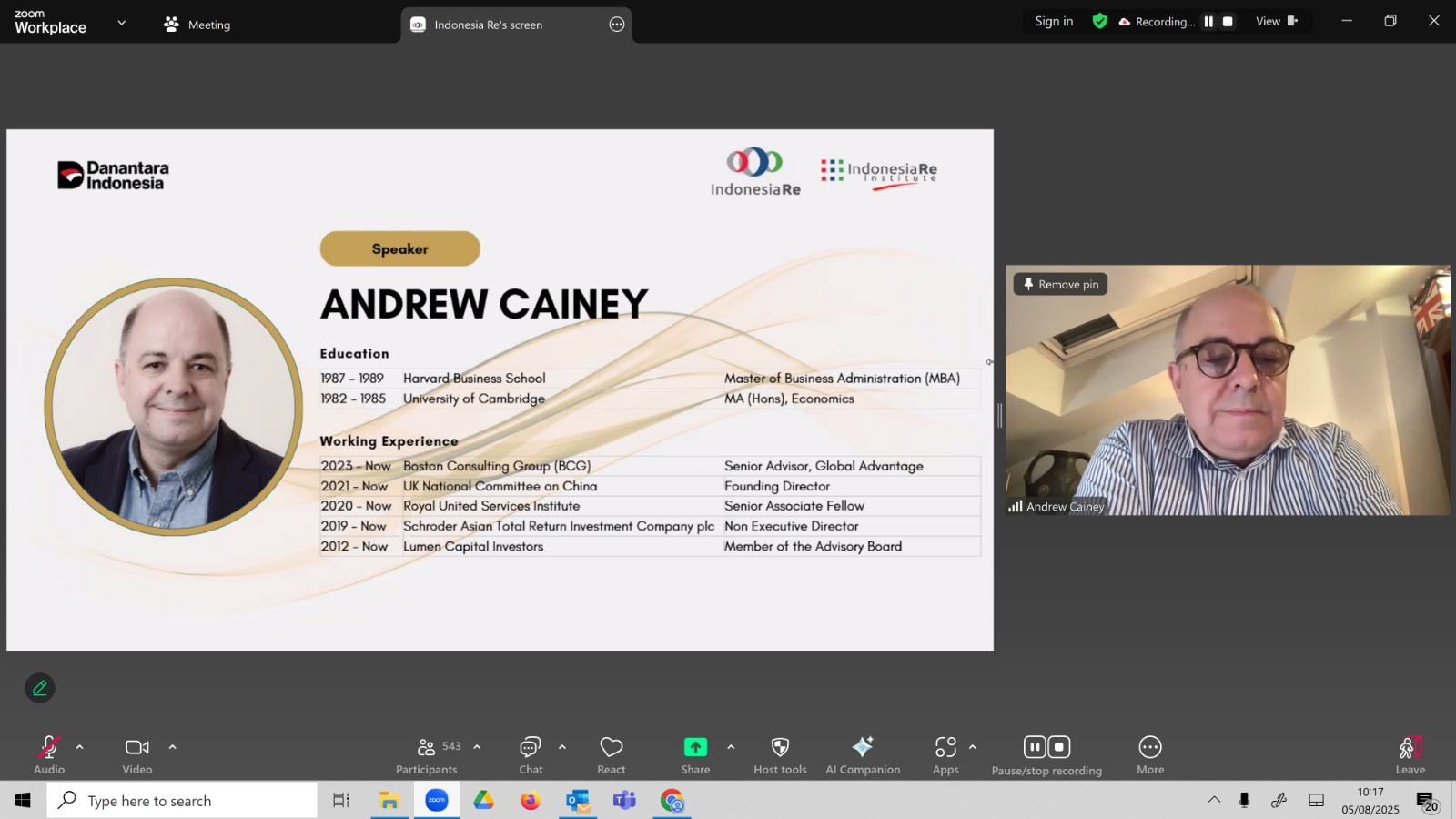The height and width of the screenshot is (819, 1456).
Task: Open Zoom Workplace dropdown chevron
Action: [x=122, y=23]
